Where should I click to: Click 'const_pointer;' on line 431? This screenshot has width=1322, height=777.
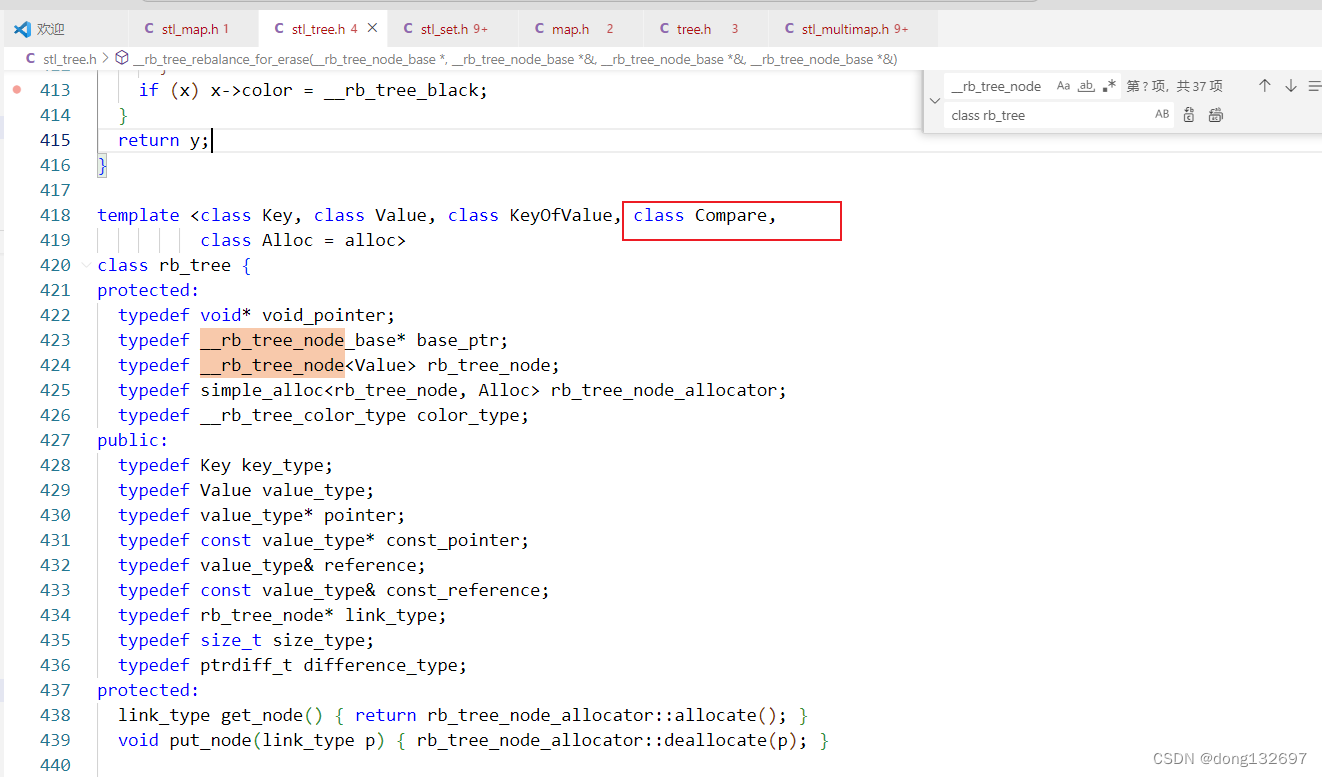pyautogui.click(x=457, y=540)
